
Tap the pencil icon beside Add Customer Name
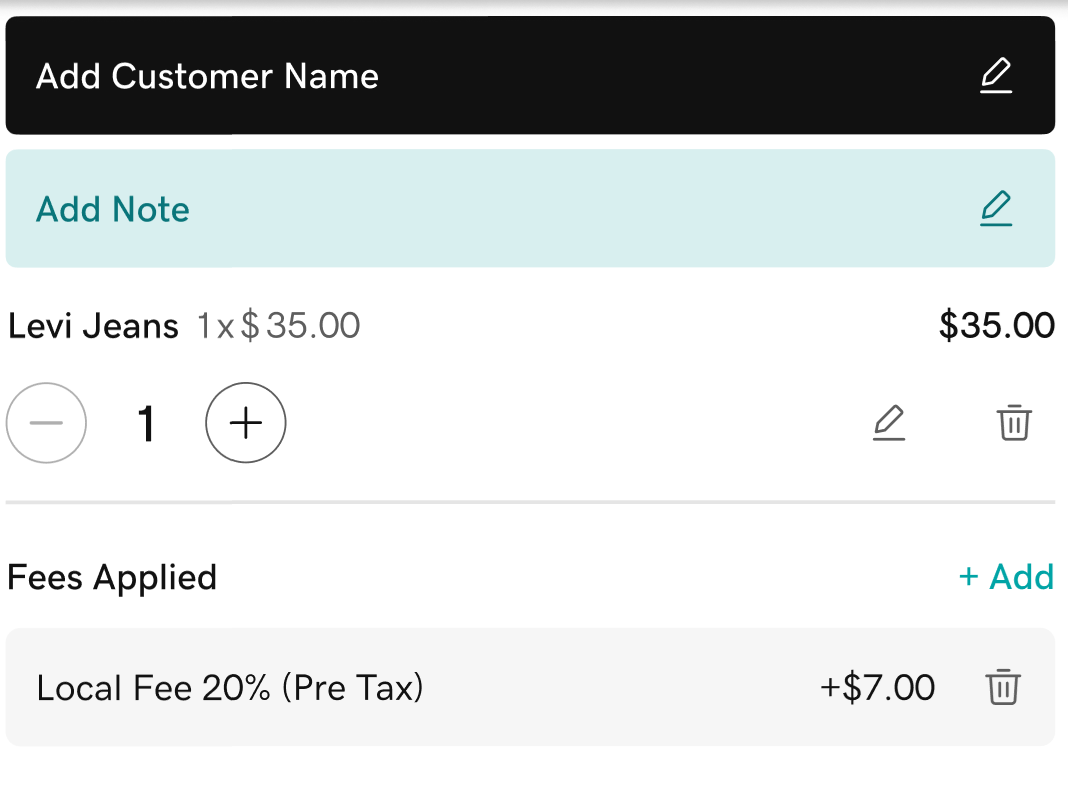coord(995,76)
